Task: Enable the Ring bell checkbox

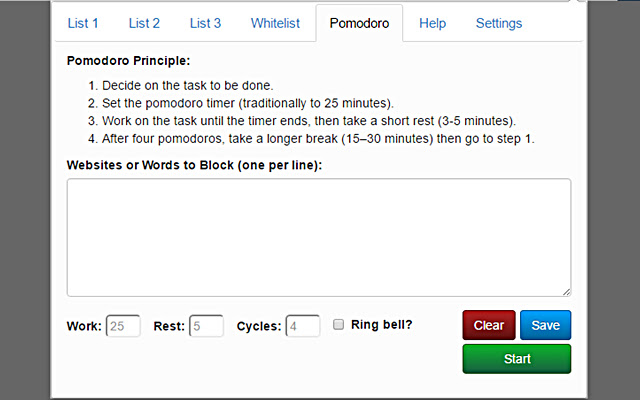Action: click(x=339, y=324)
